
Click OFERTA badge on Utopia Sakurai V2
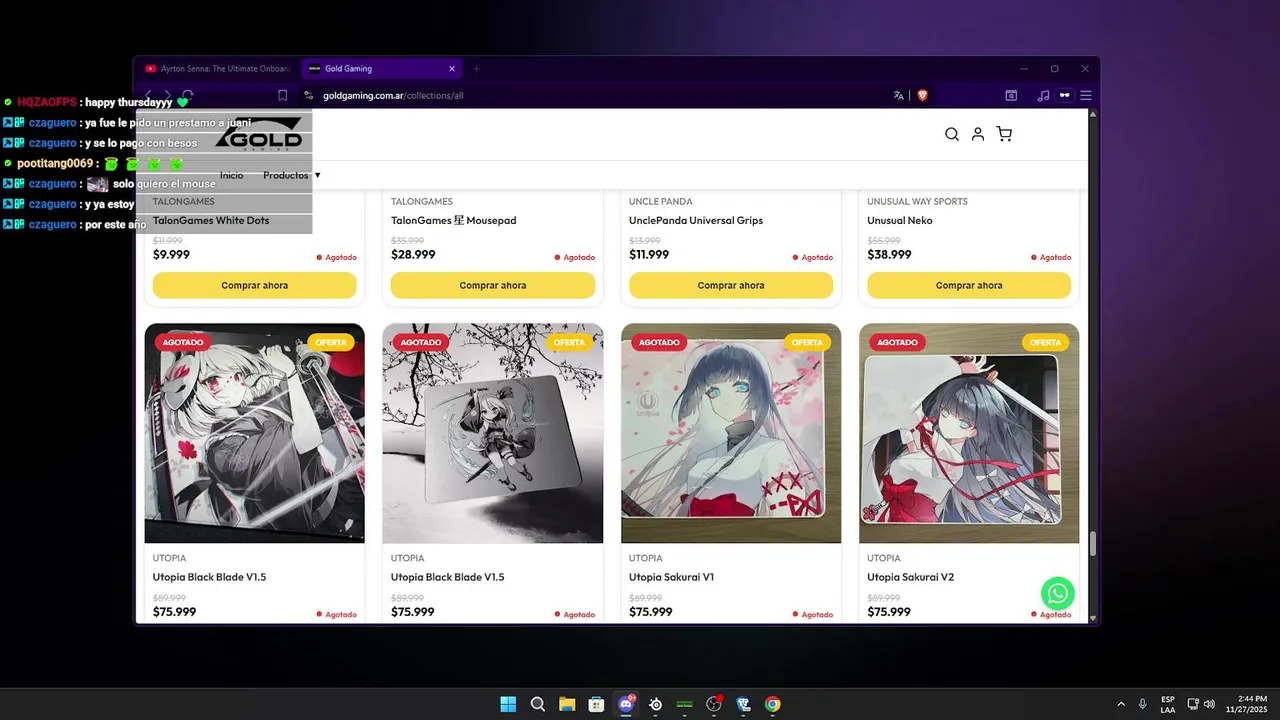click(1045, 342)
